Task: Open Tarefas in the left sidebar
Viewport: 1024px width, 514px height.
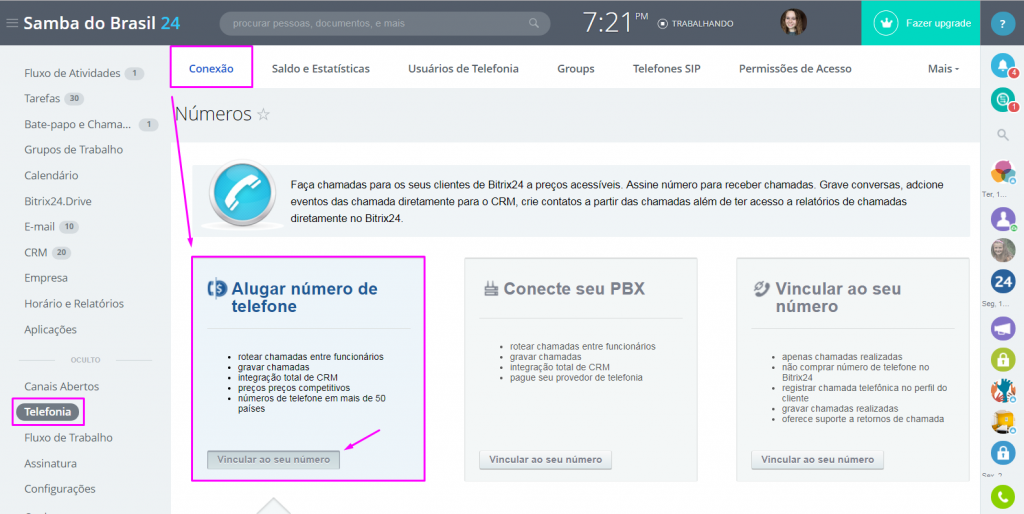Action: [42, 99]
